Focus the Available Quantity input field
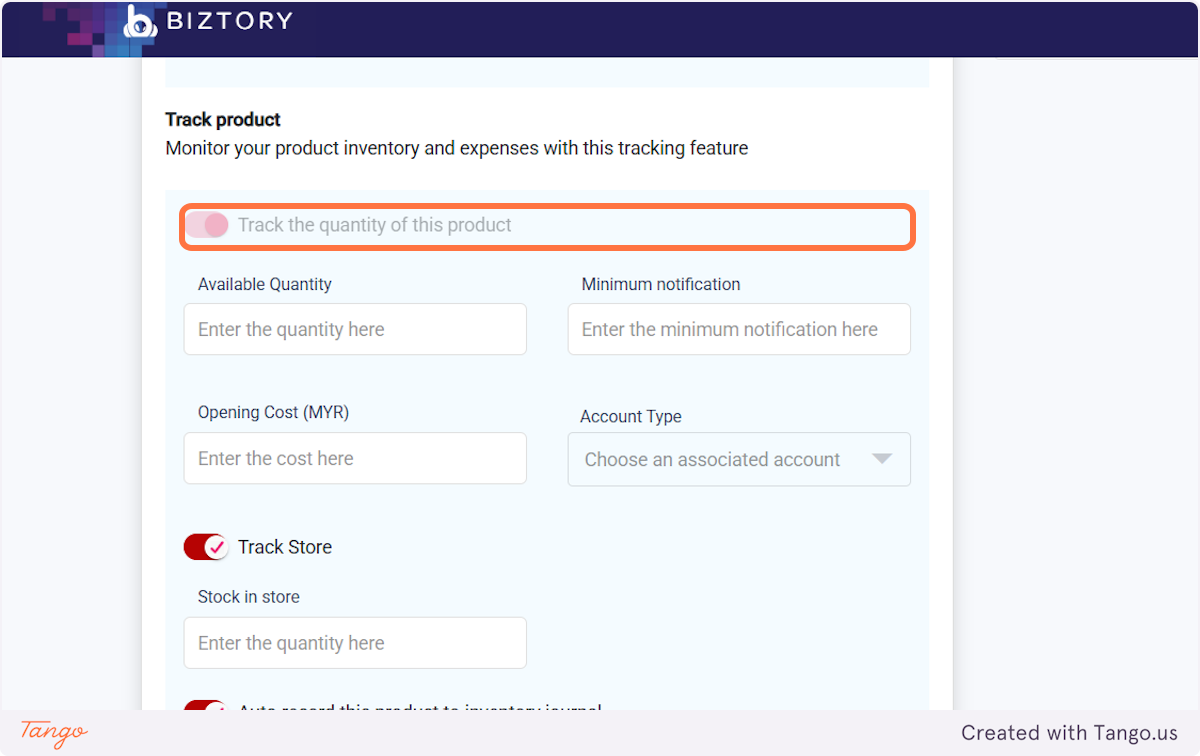The width and height of the screenshot is (1200, 756). pyautogui.click(x=355, y=329)
